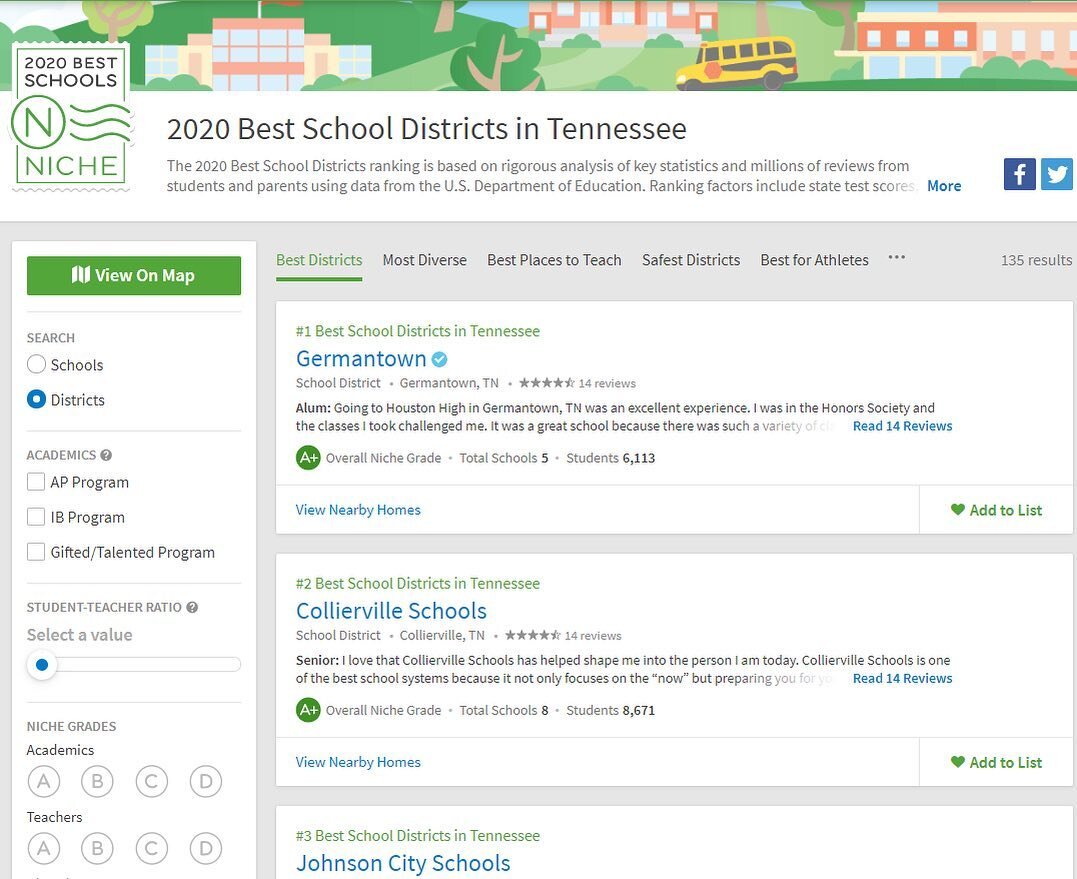The width and height of the screenshot is (1077, 879).
Task: Select Academics grade C filter
Action: tap(152, 781)
